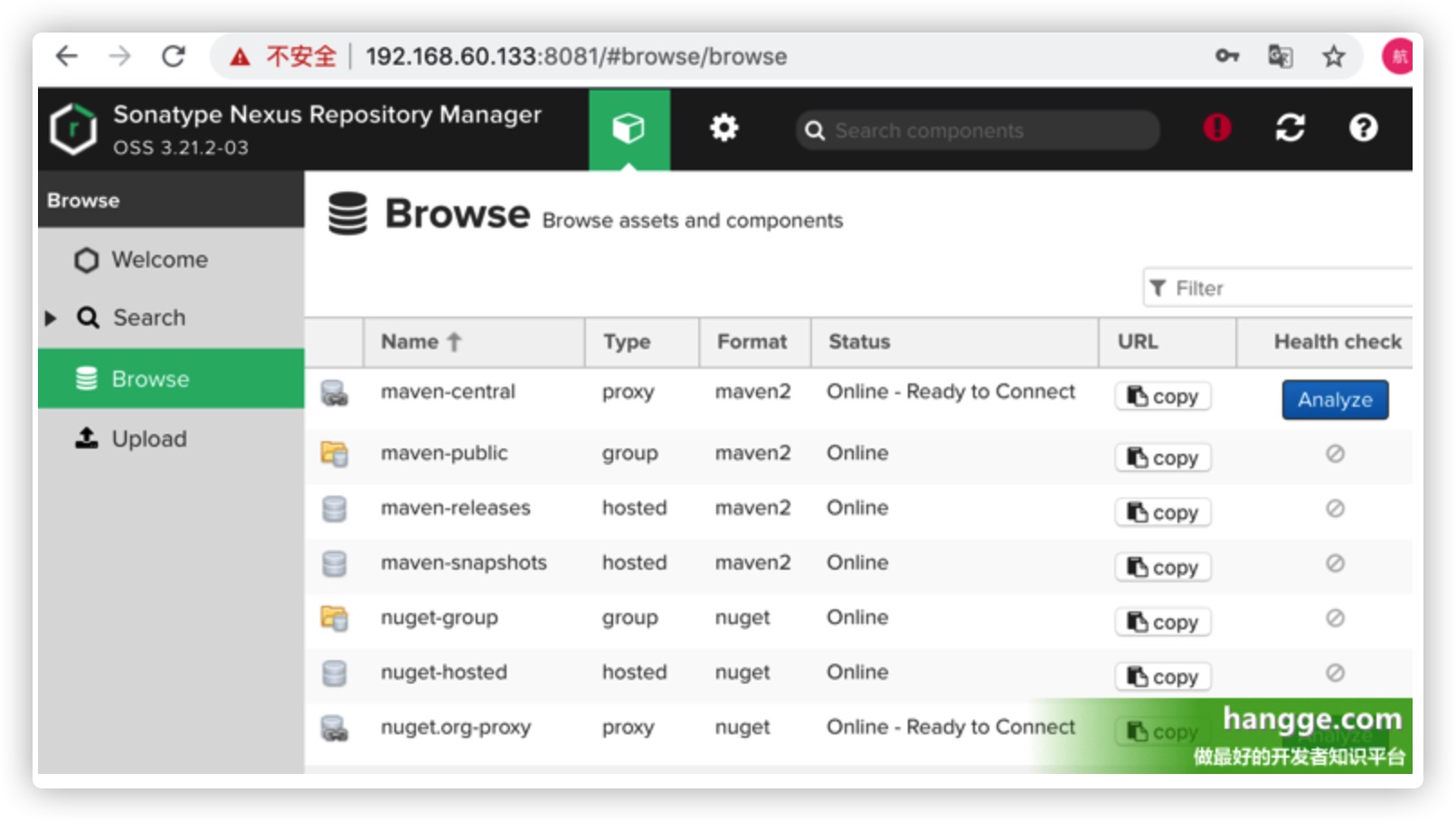Open saved passwords via the key icon
This screenshot has height=821, width=1456.
pos(1226,56)
